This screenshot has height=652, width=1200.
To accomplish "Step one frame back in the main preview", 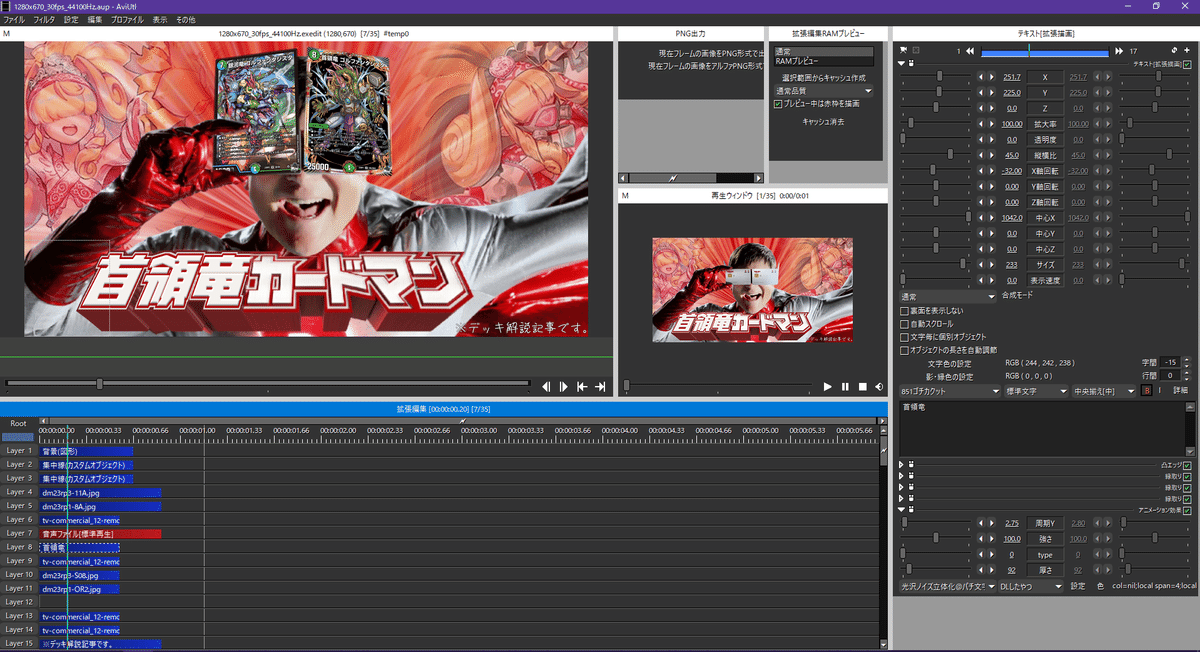I will [x=546, y=386].
